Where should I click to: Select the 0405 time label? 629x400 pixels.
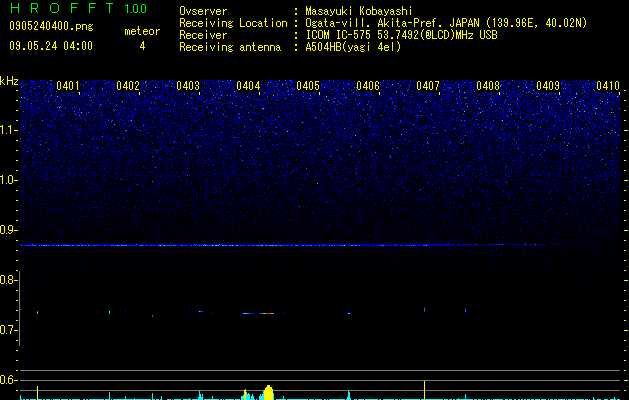click(x=308, y=86)
